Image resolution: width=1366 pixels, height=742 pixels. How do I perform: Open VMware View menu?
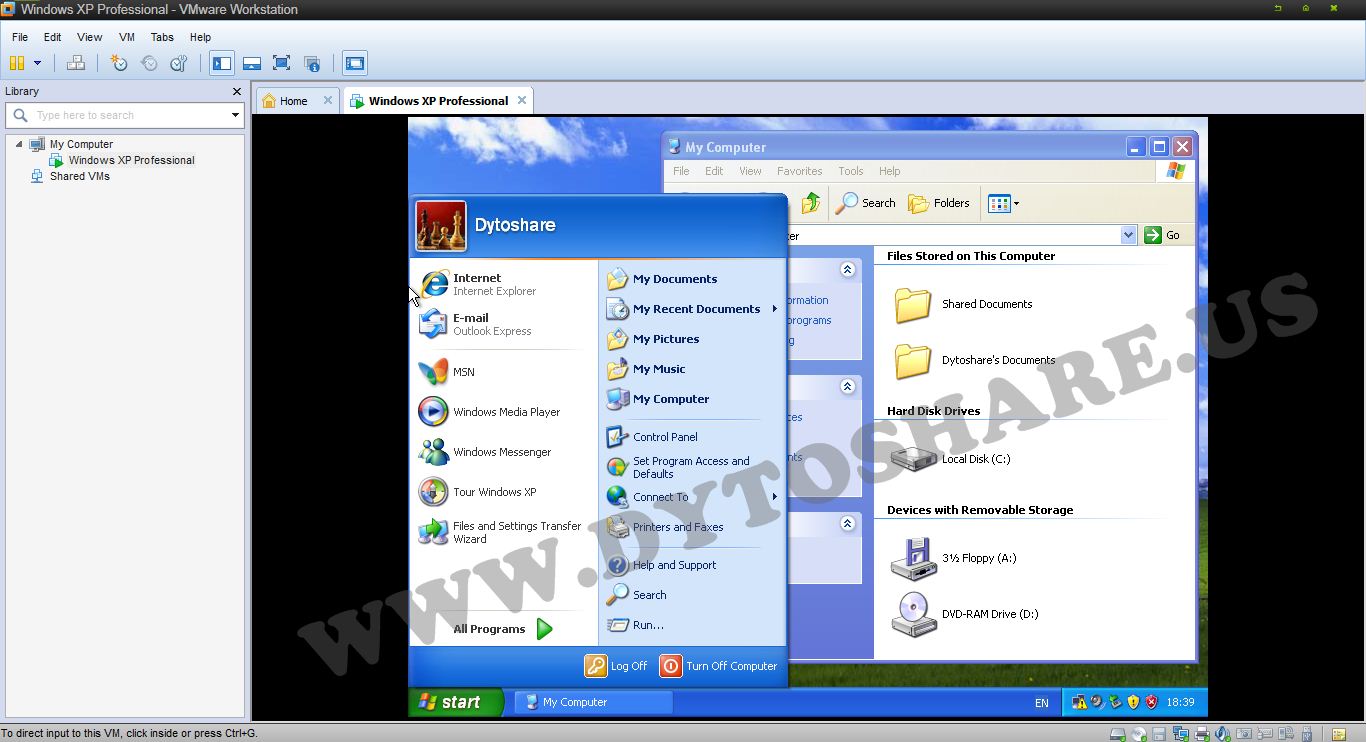[90, 37]
